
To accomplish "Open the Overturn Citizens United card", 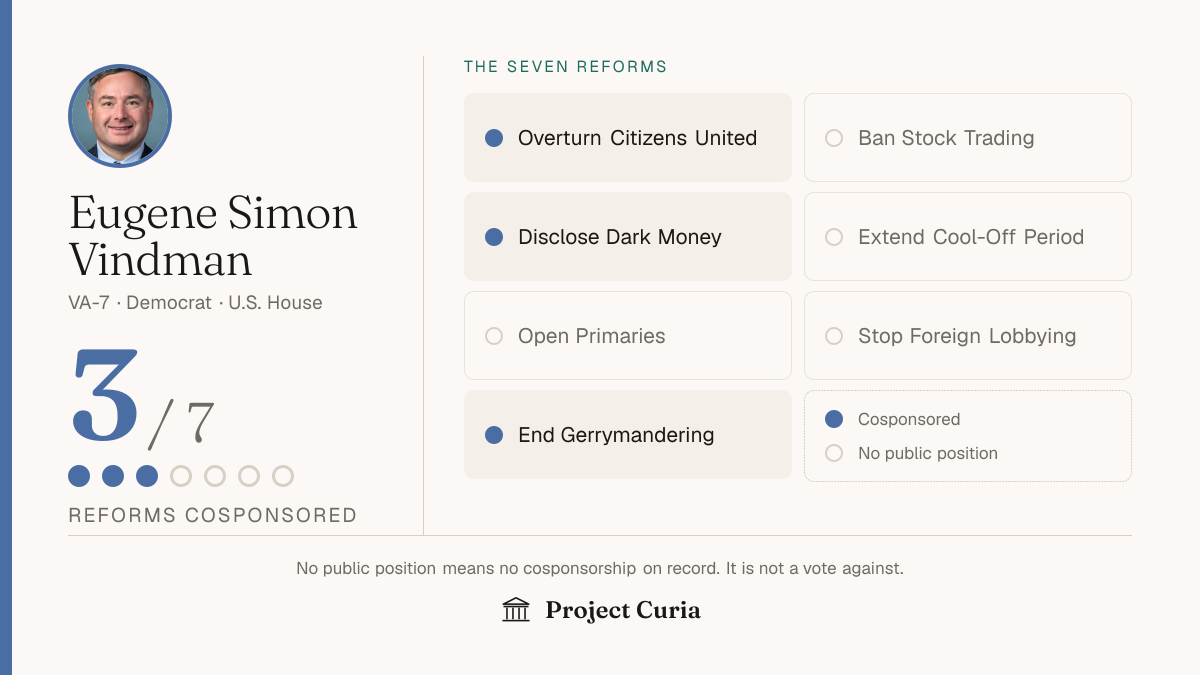I will (x=628, y=138).
